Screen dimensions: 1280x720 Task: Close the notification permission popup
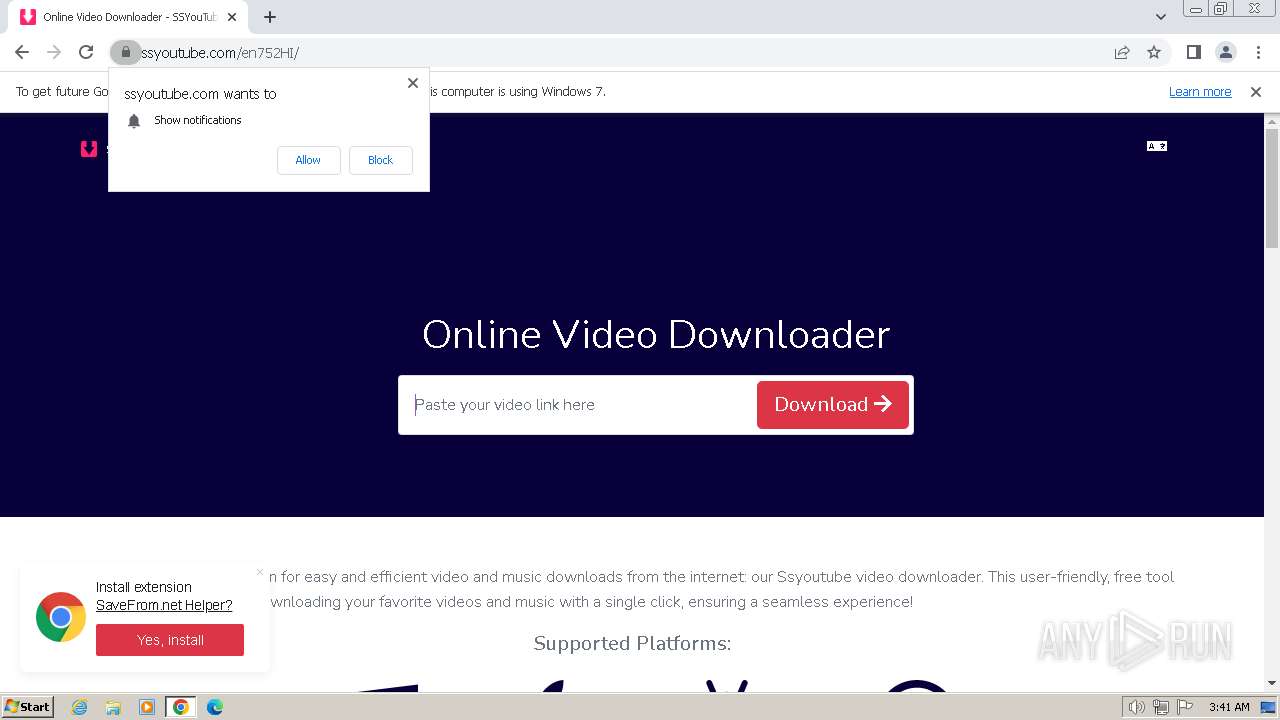[412, 83]
